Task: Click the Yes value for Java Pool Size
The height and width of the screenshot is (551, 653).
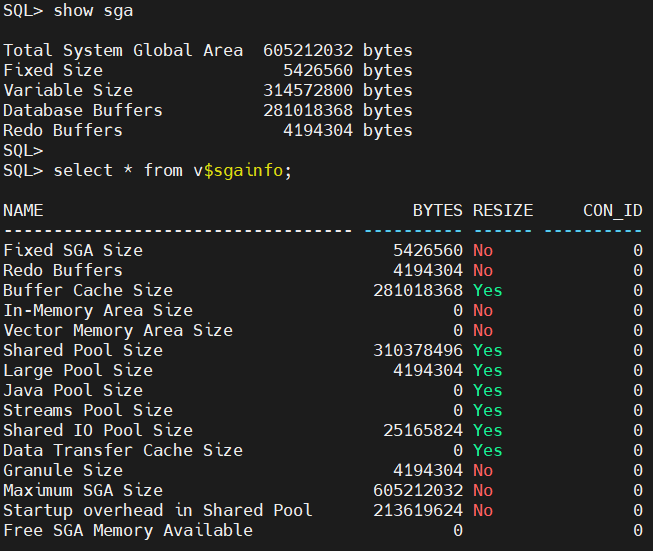Action: click(x=487, y=390)
